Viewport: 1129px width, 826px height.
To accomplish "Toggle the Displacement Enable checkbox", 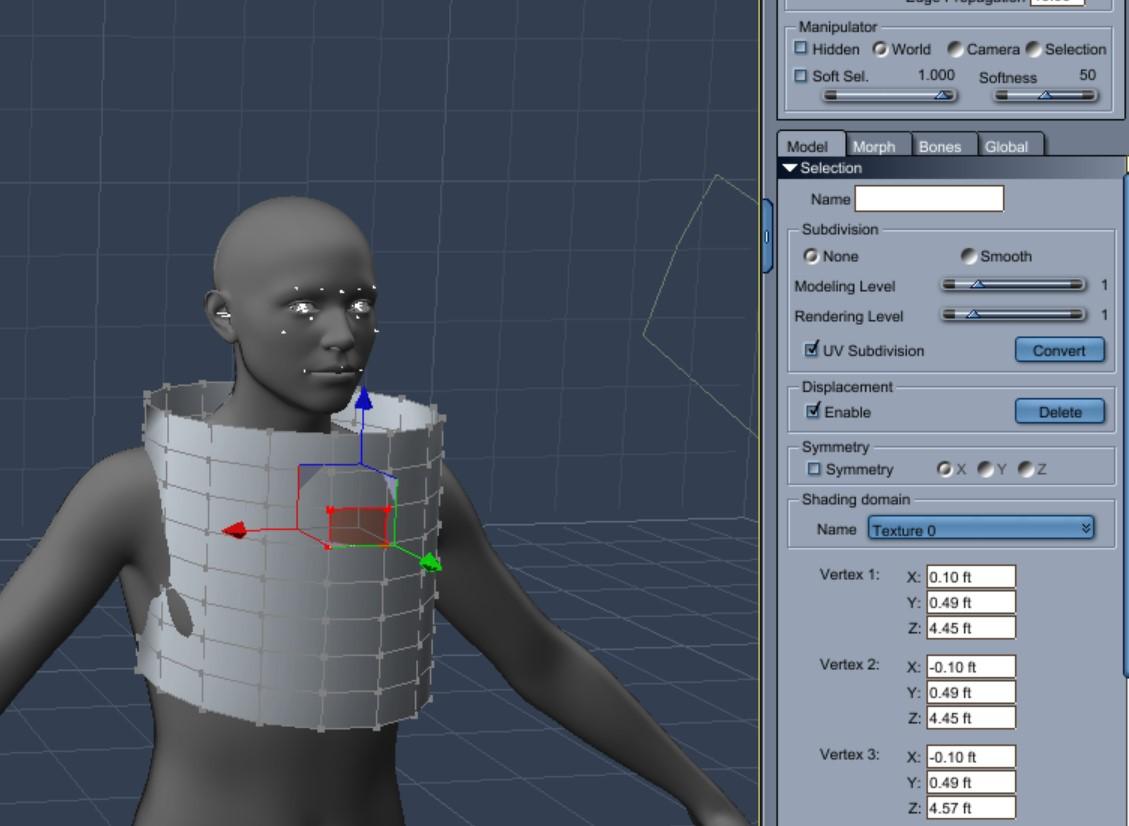I will coord(813,410).
